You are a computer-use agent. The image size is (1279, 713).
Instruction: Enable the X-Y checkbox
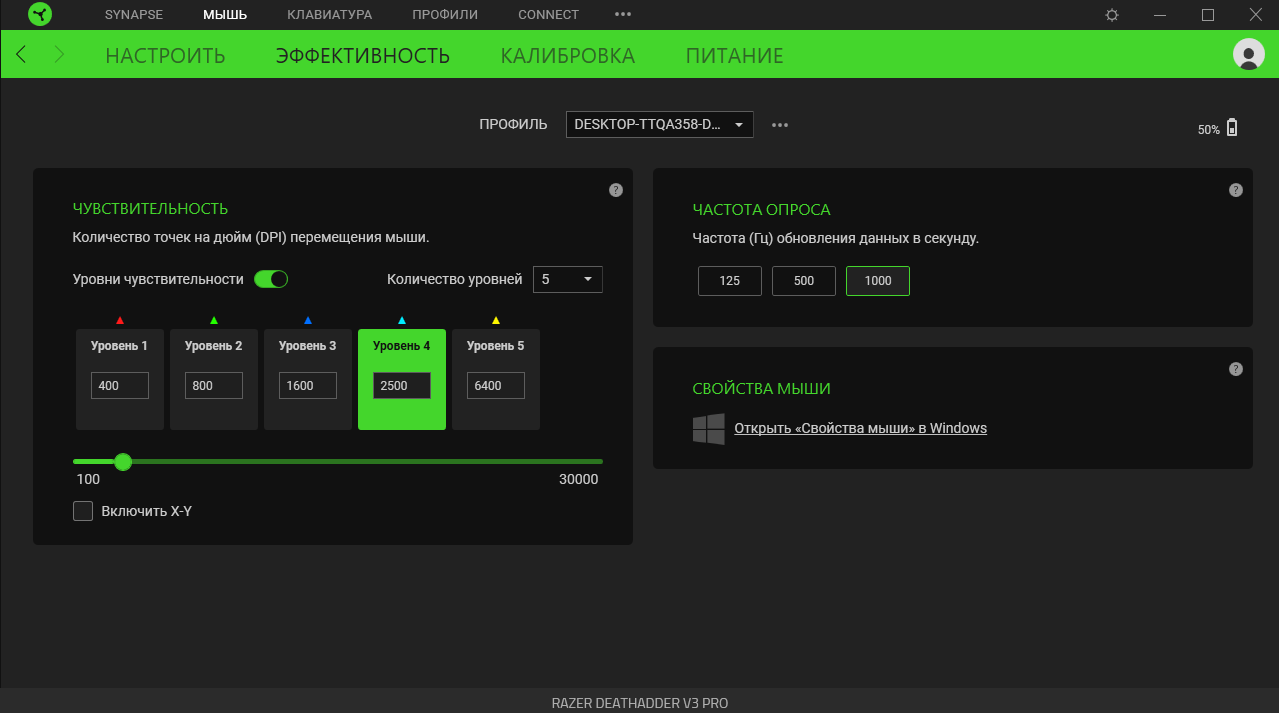coord(83,511)
